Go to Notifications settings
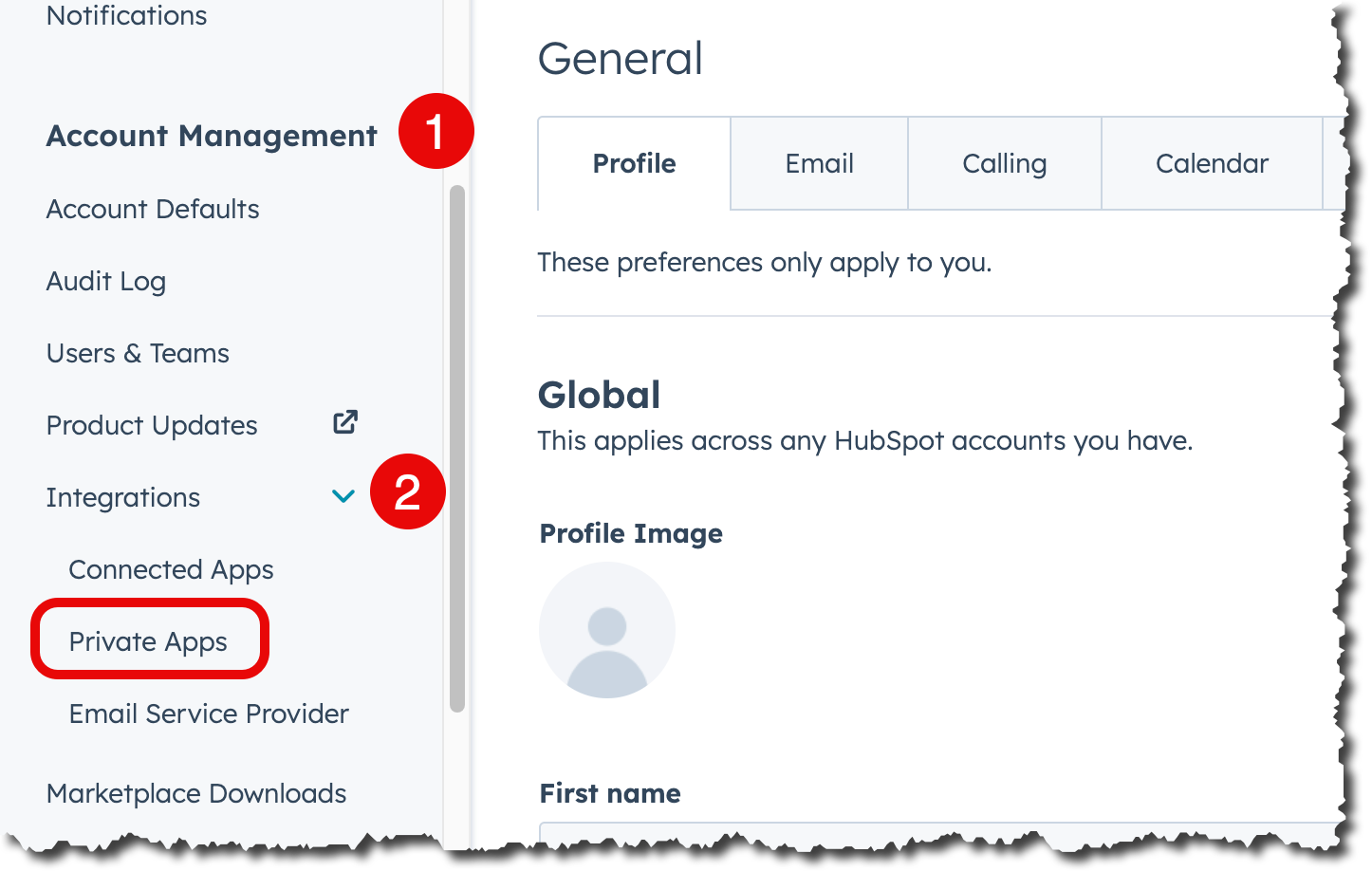Image resolution: width=1372 pixels, height=871 pixels. 126,15
